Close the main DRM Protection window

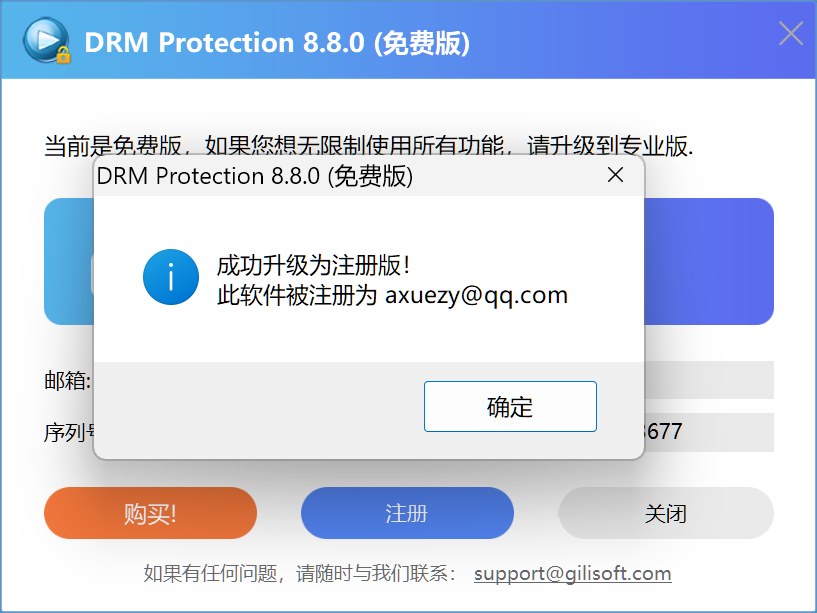click(790, 34)
